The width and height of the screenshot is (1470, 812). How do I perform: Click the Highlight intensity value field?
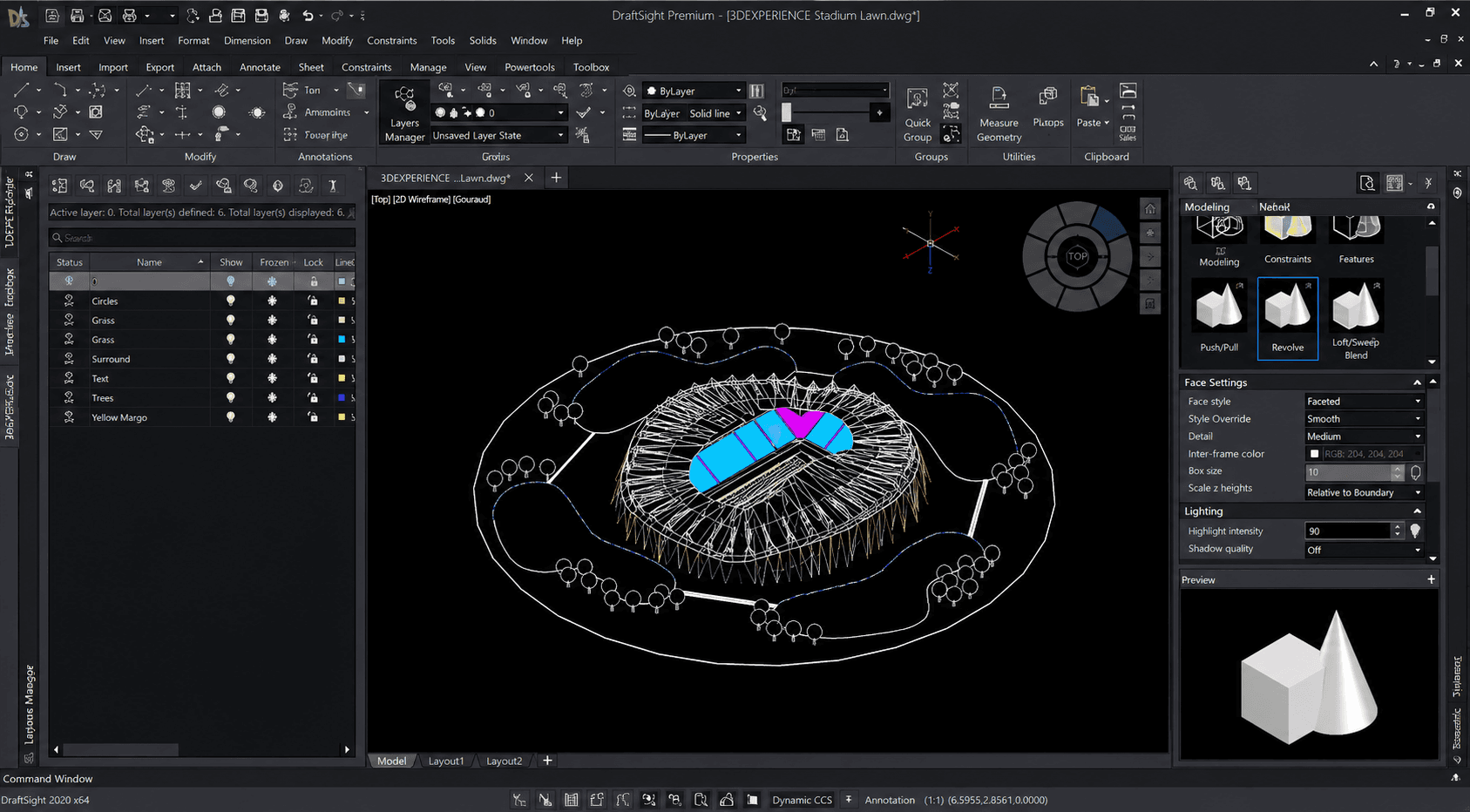[1348, 531]
